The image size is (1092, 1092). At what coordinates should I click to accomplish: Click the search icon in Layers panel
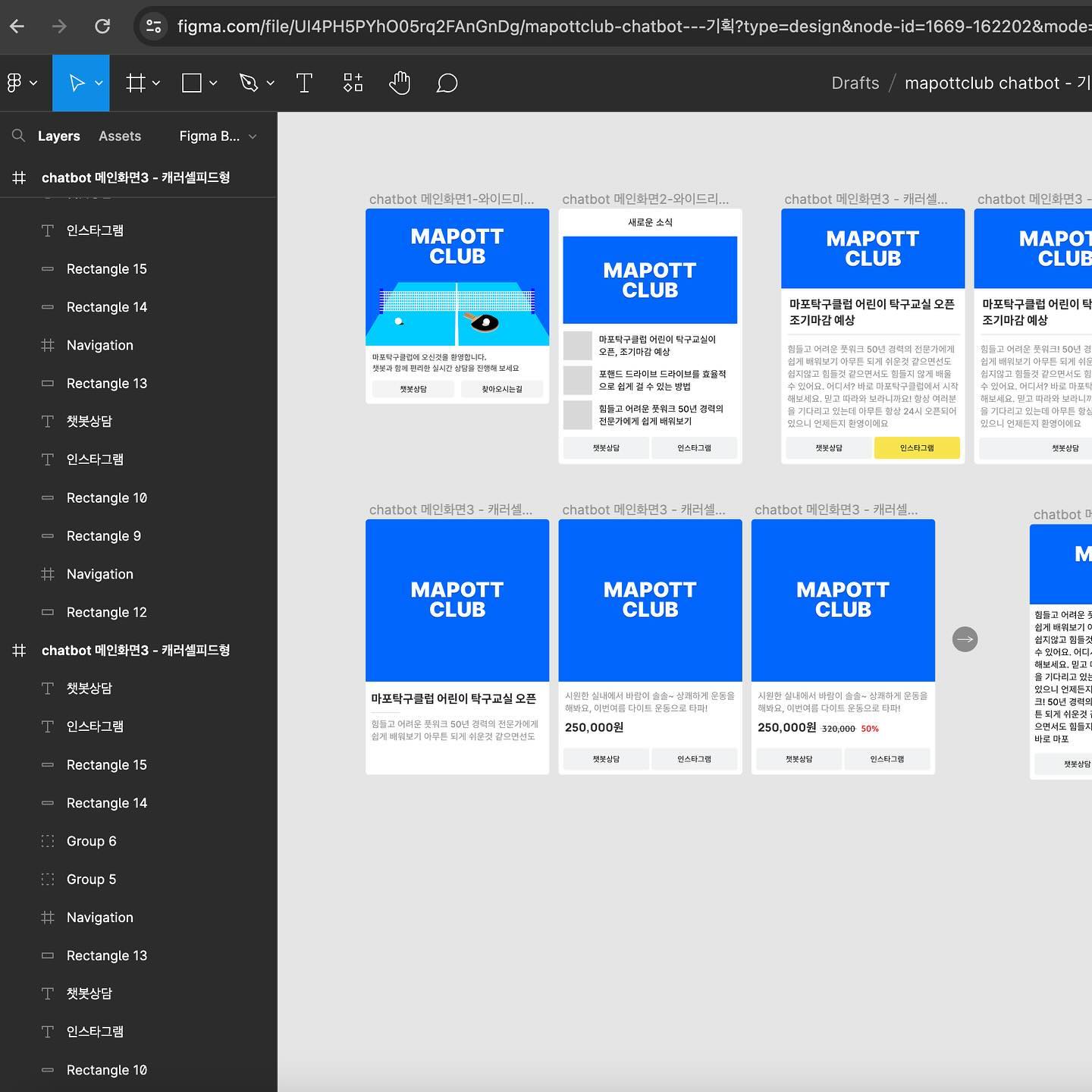[x=18, y=136]
